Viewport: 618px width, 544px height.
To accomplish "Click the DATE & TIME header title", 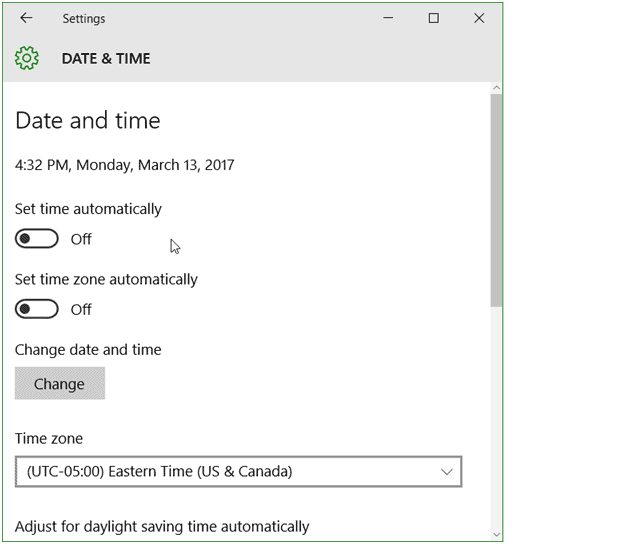I will 106,59.
